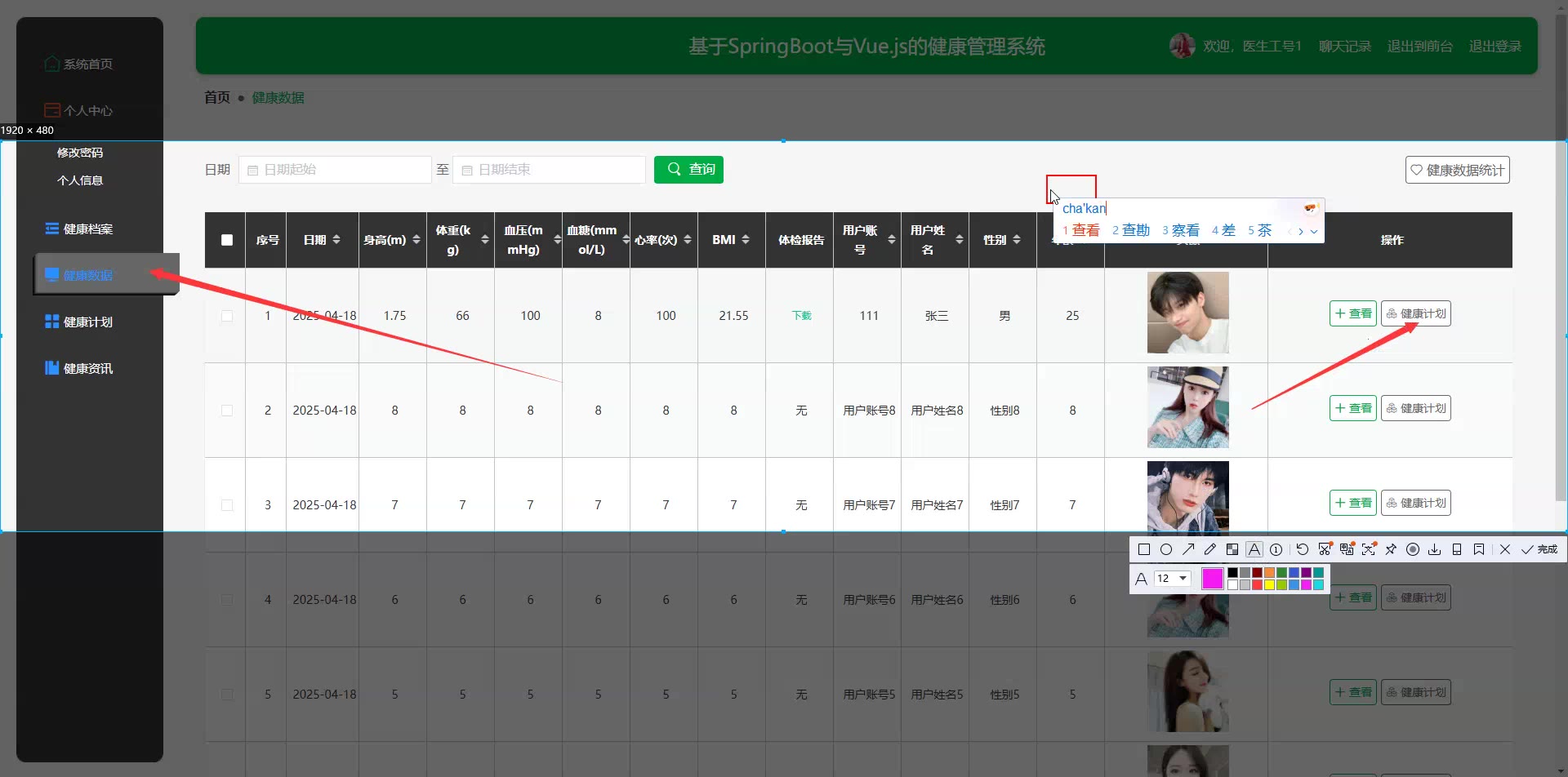The height and width of the screenshot is (777, 1568).
Task: Select the numbered step marker tool
Action: (1276, 549)
